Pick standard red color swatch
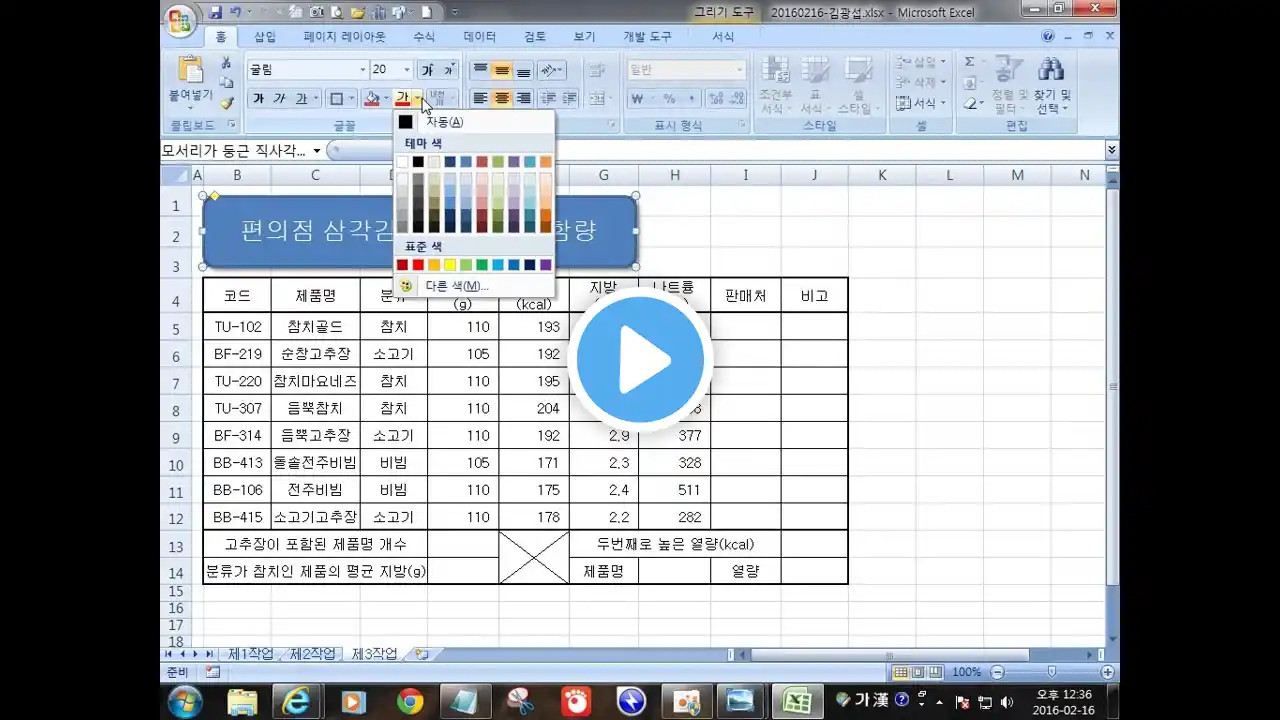This screenshot has width=1280, height=720. [418, 265]
